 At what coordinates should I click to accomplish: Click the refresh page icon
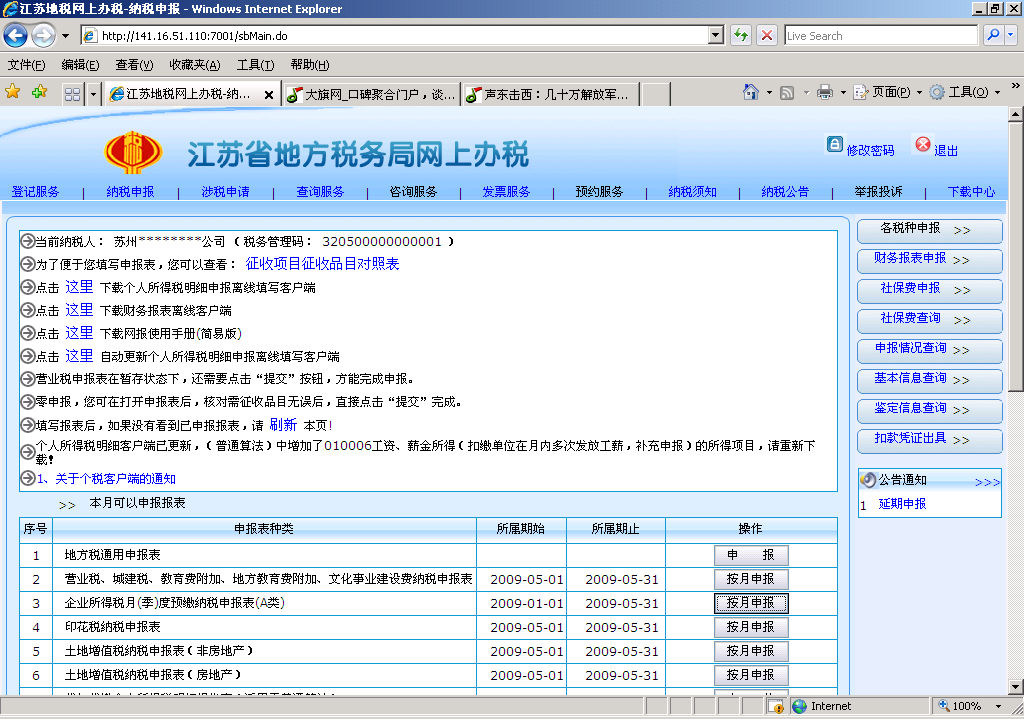(x=741, y=36)
